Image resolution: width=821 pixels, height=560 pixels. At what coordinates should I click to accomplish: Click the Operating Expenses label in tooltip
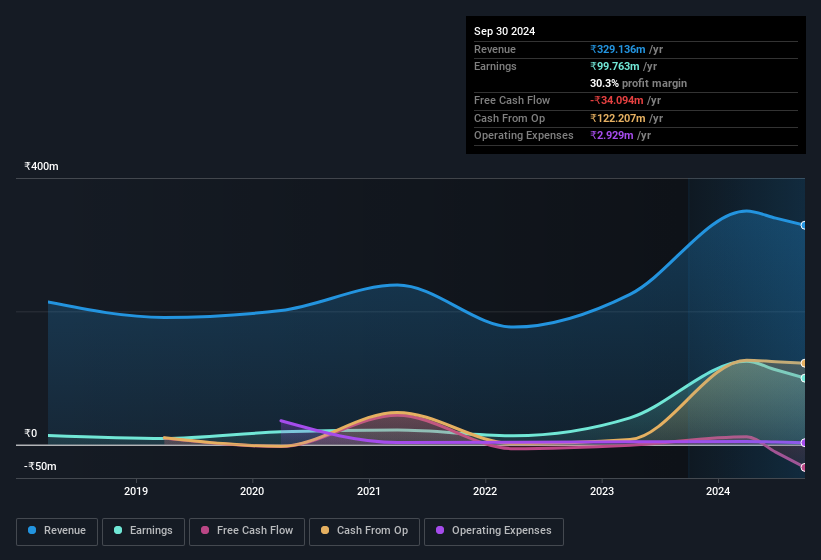[x=524, y=135]
